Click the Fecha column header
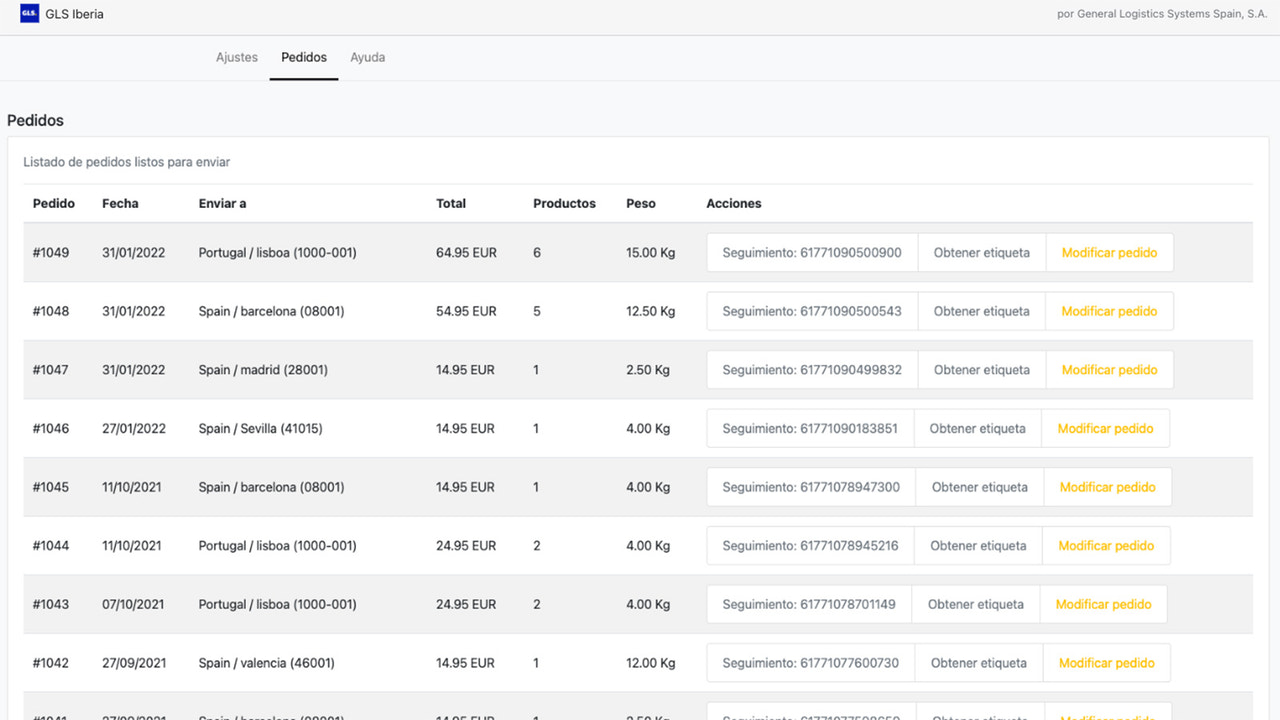The height and width of the screenshot is (720, 1280). pyautogui.click(x=120, y=203)
